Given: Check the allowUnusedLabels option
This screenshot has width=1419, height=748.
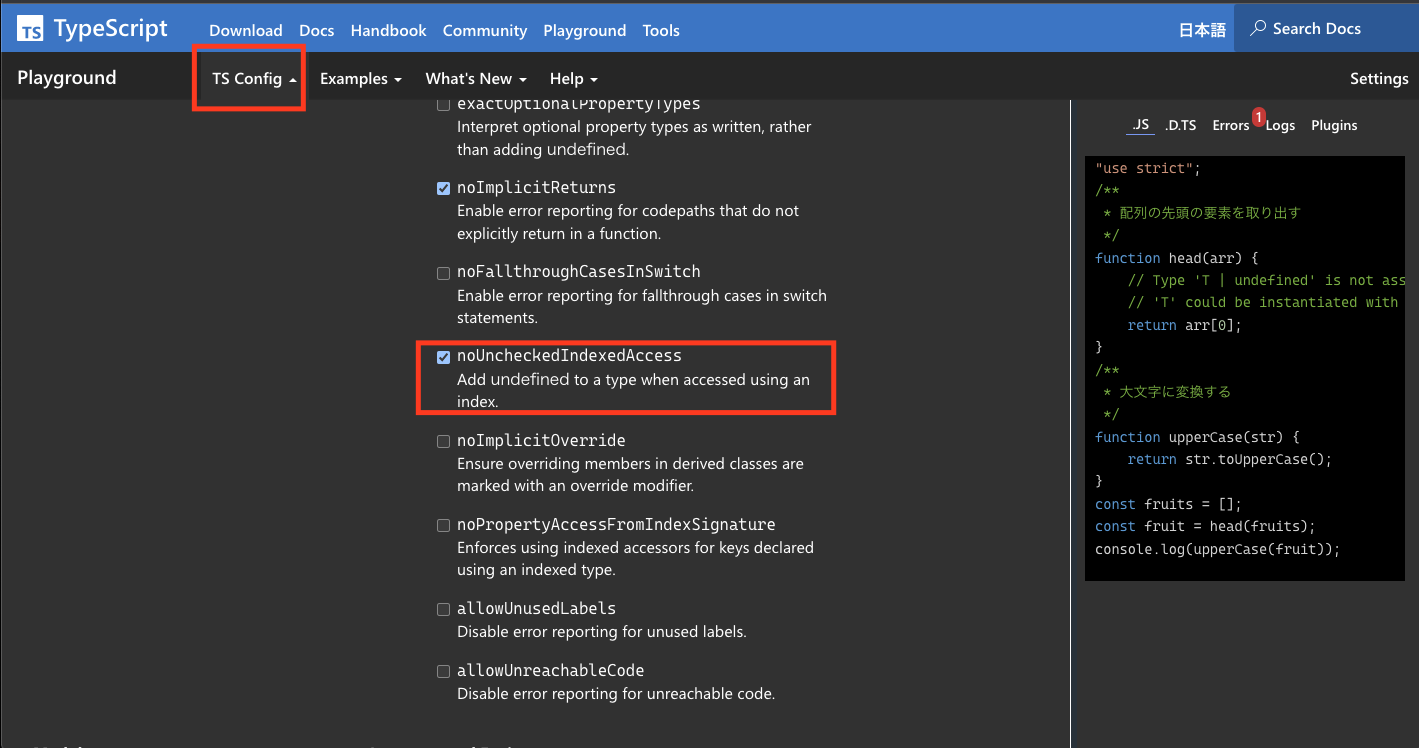Looking at the screenshot, I should pos(443,609).
